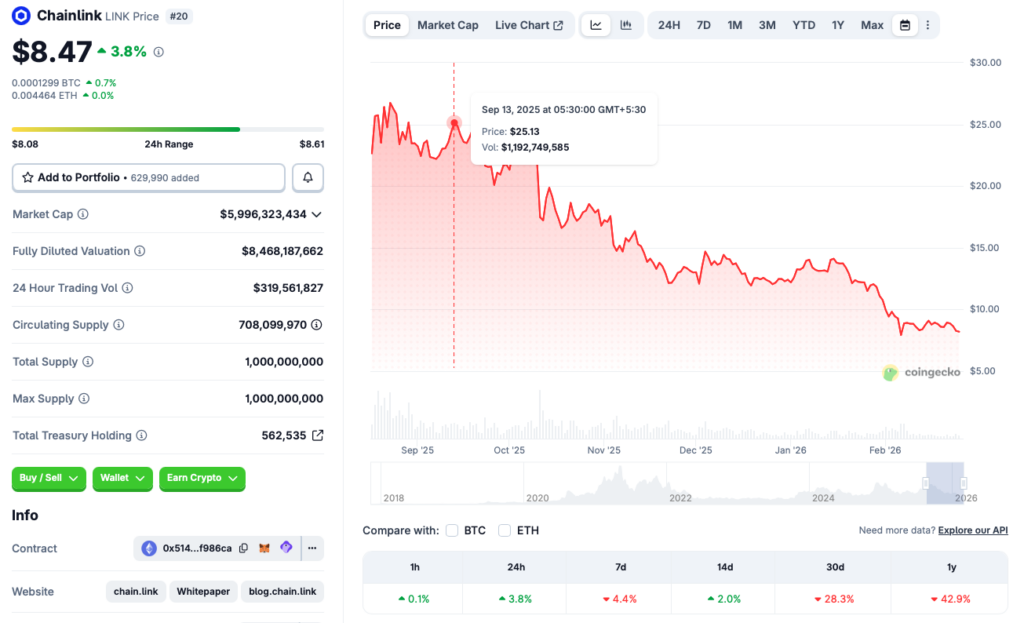Open the three-dot chart options menu
The image size is (1024, 623).
click(x=928, y=25)
